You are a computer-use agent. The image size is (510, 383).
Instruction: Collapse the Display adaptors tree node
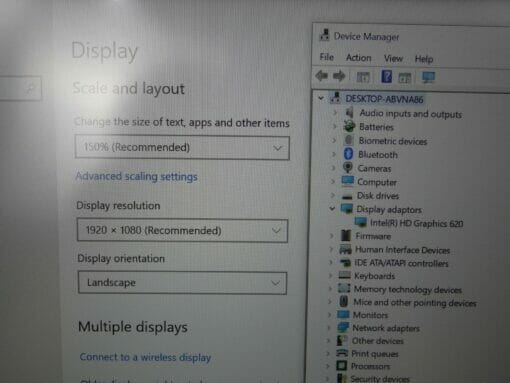(332, 209)
